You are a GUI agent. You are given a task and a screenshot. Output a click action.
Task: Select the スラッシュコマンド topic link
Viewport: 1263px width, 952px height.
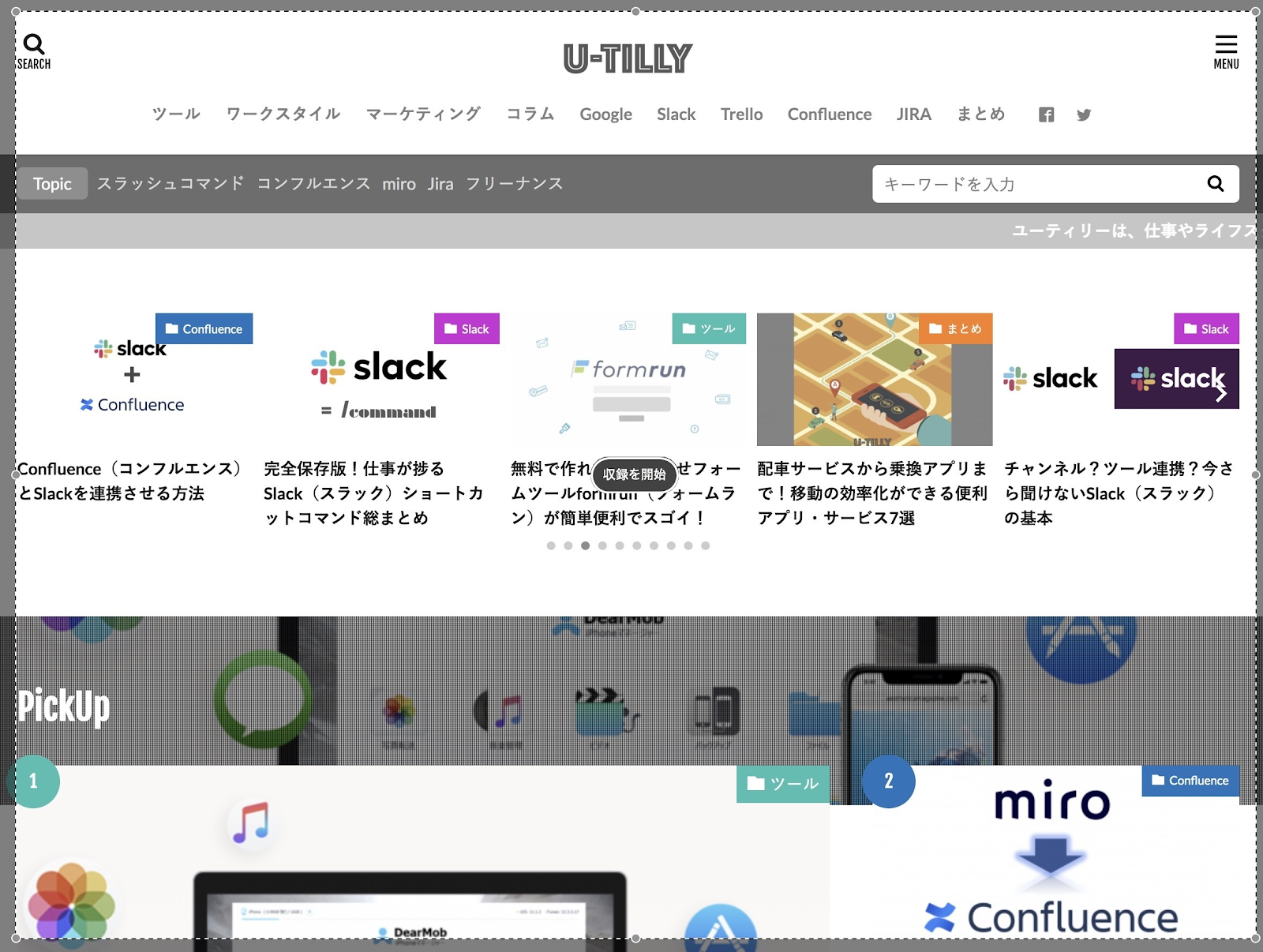171,184
